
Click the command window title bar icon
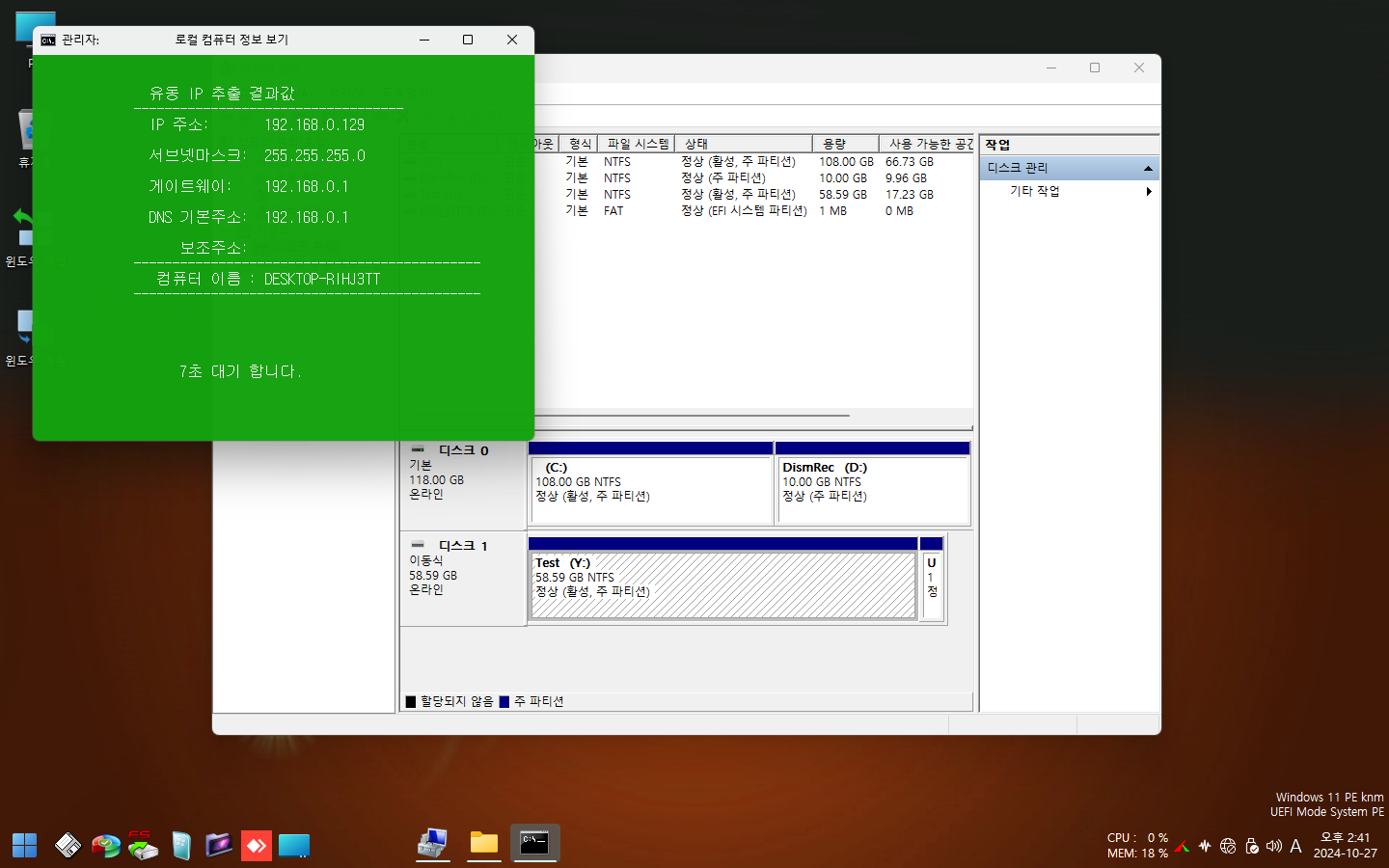pyautogui.click(x=48, y=40)
